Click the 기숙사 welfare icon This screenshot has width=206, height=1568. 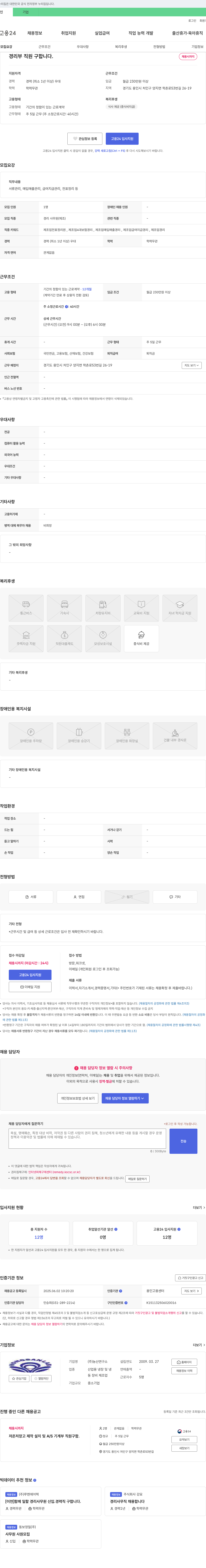point(64,608)
